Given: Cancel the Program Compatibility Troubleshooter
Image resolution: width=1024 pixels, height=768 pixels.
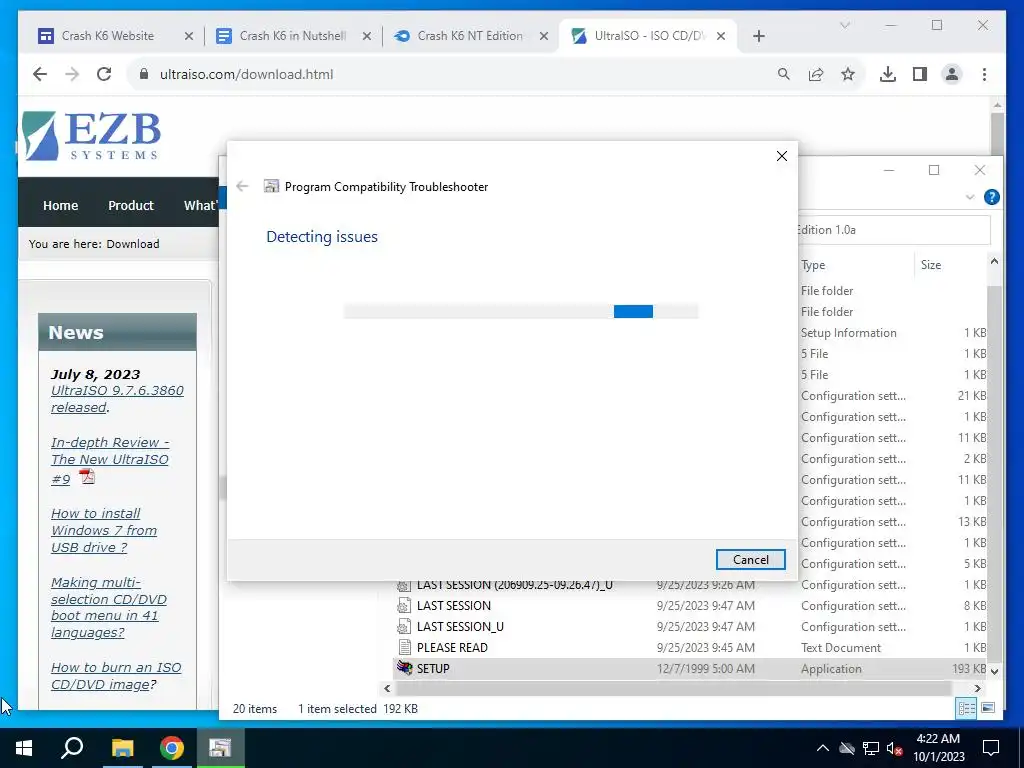Looking at the screenshot, I should tap(750, 560).
